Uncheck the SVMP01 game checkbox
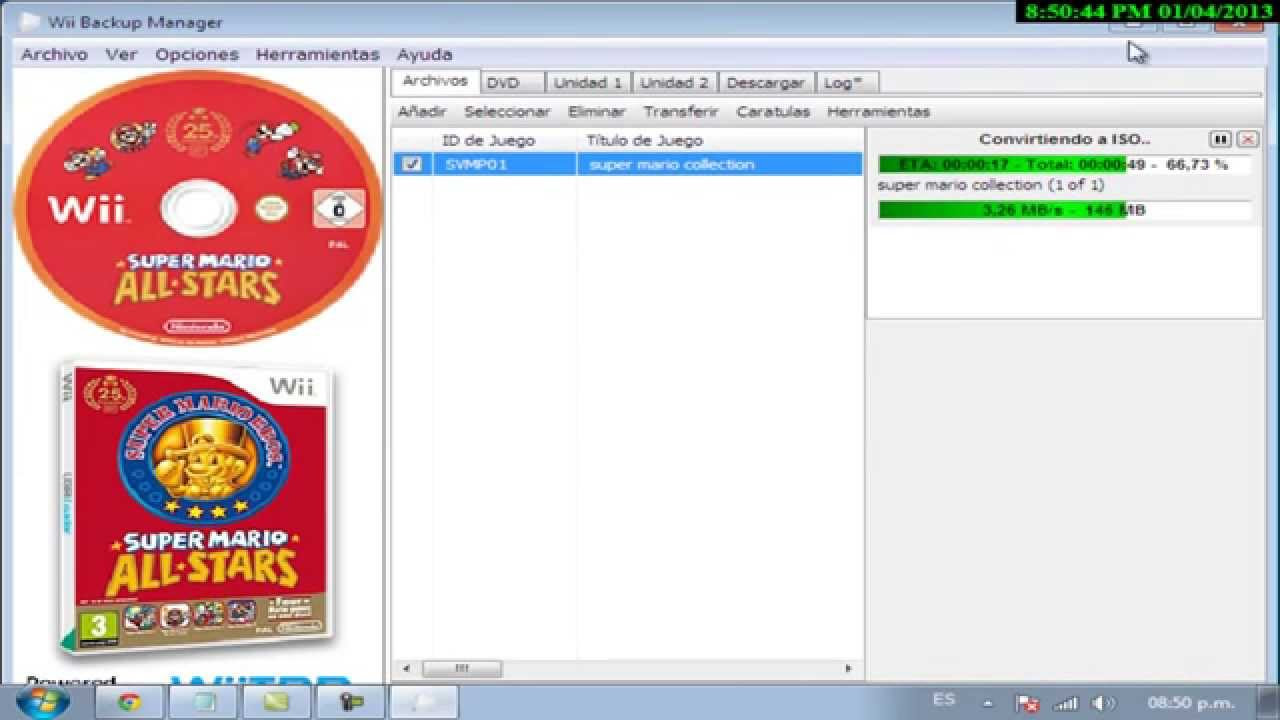The height and width of the screenshot is (720, 1280). [x=412, y=164]
